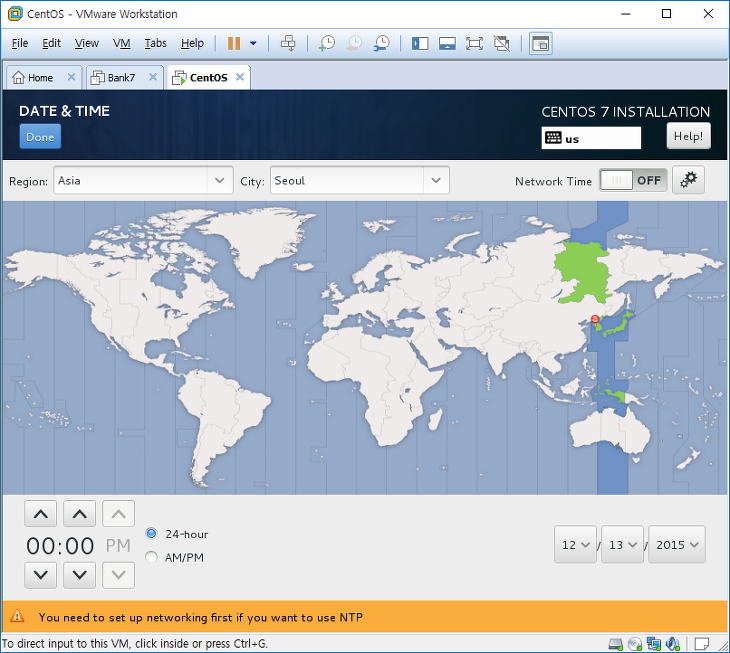Screen dimensions: 730x653
Task: Open NTP server settings gear icon
Action: click(688, 180)
